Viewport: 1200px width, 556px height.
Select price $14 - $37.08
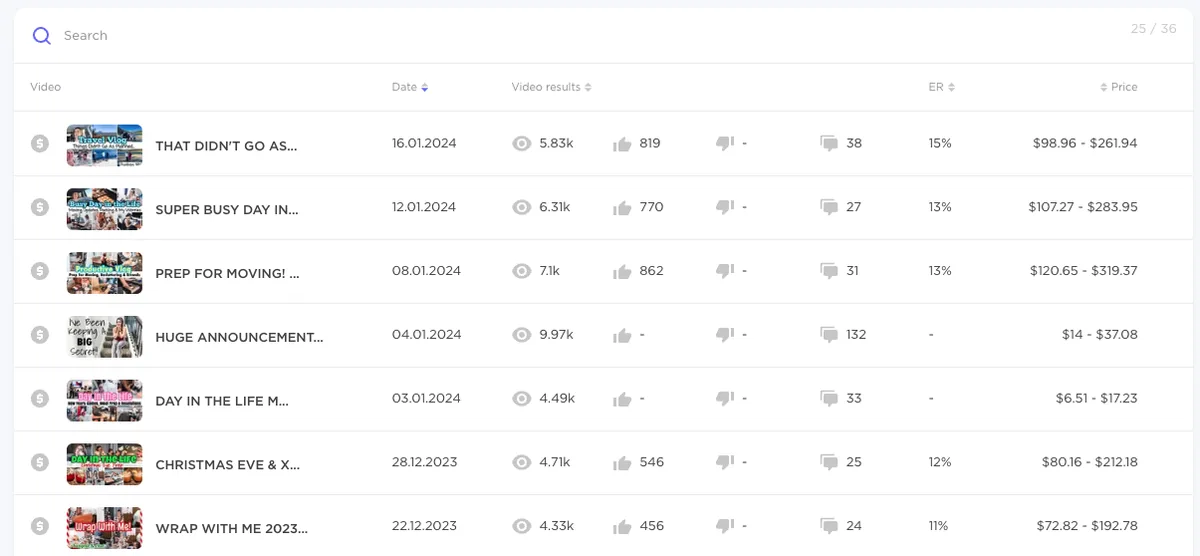(1100, 335)
